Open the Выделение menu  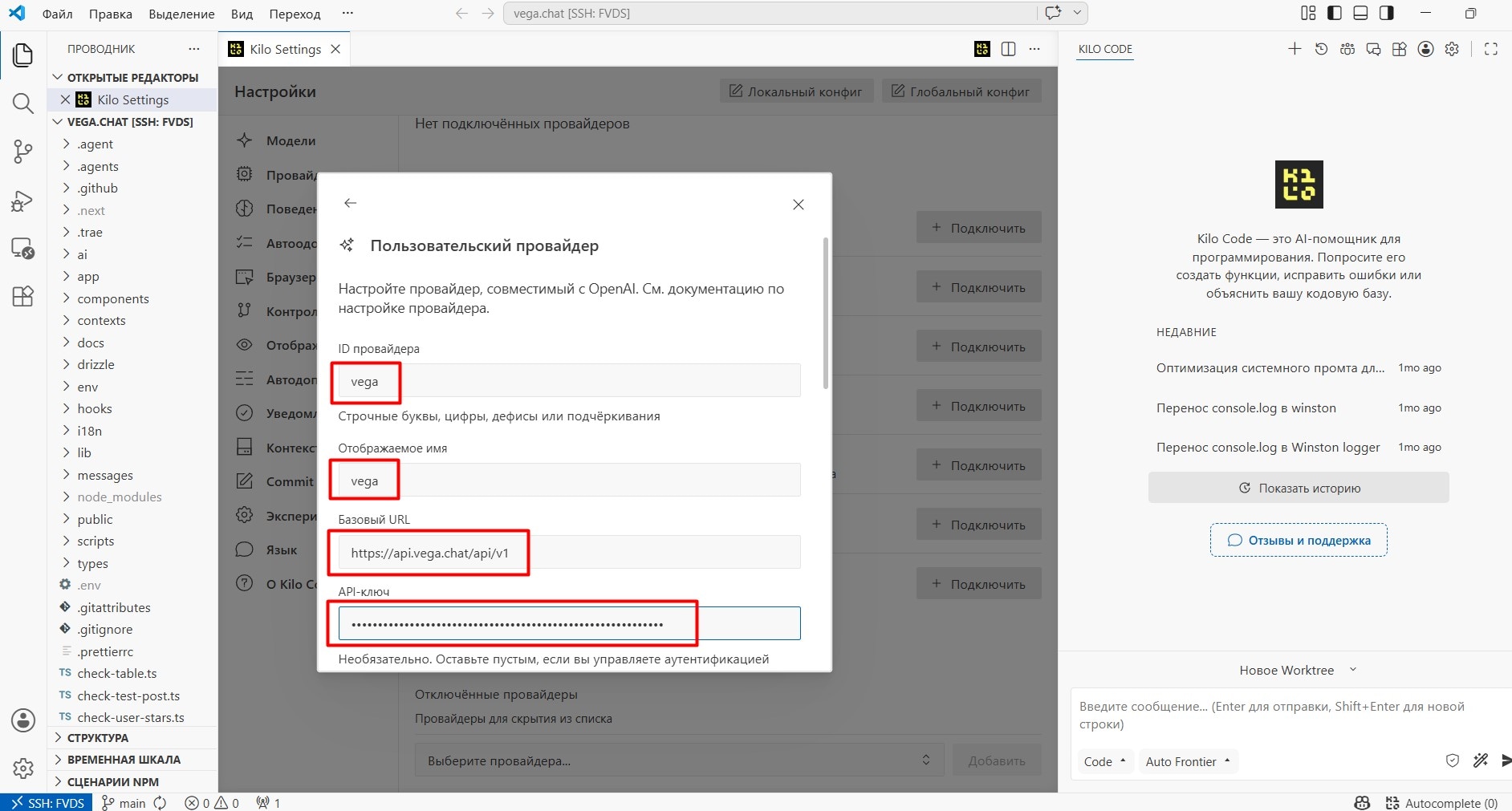tap(181, 14)
